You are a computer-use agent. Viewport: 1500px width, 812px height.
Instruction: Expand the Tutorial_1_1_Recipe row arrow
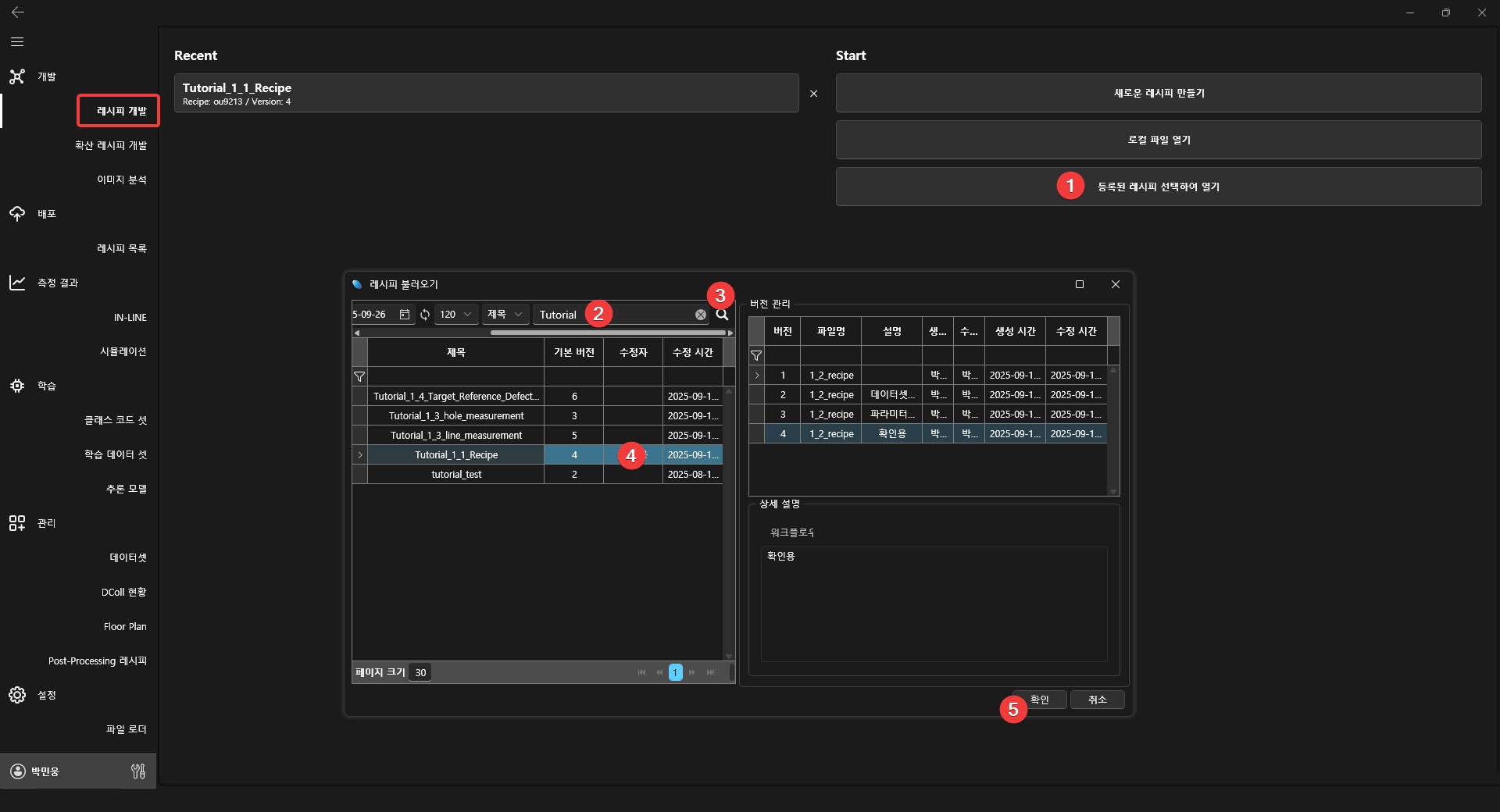(359, 455)
